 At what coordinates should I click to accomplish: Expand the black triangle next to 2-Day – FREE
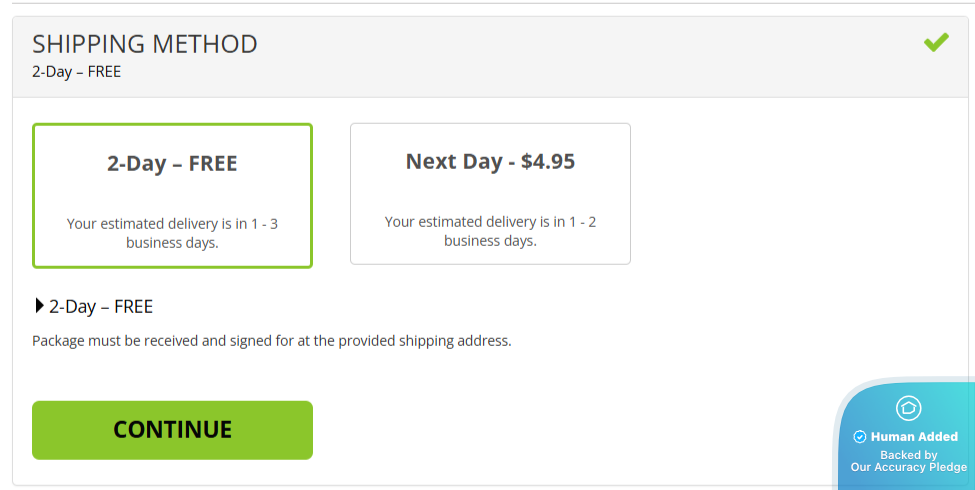pyautogui.click(x=39, y=306)
